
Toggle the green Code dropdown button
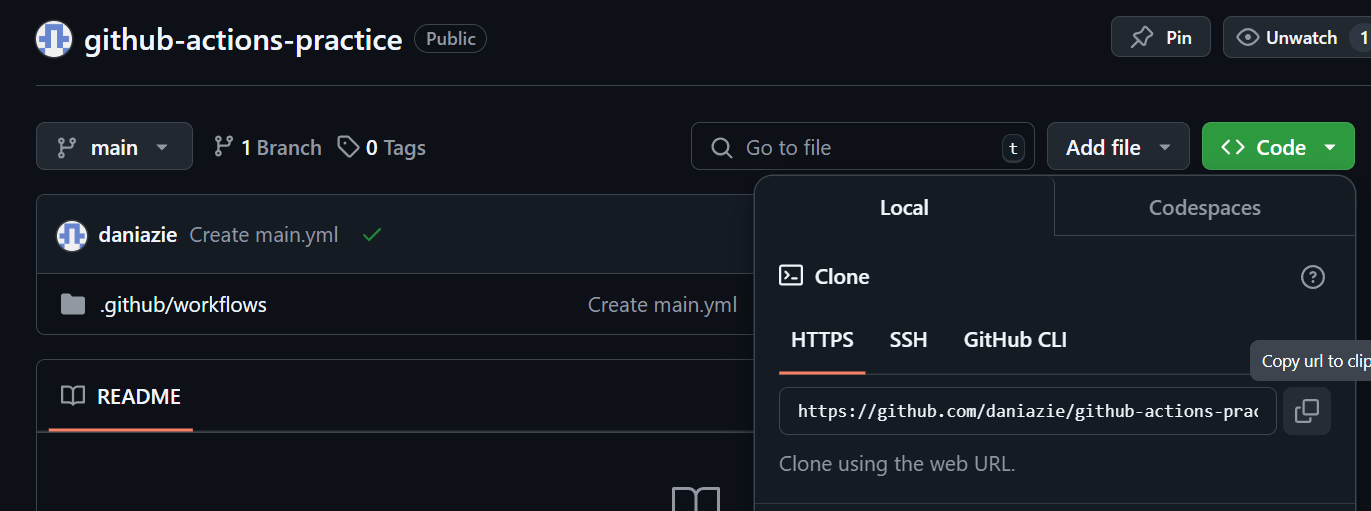[1277, 147]
